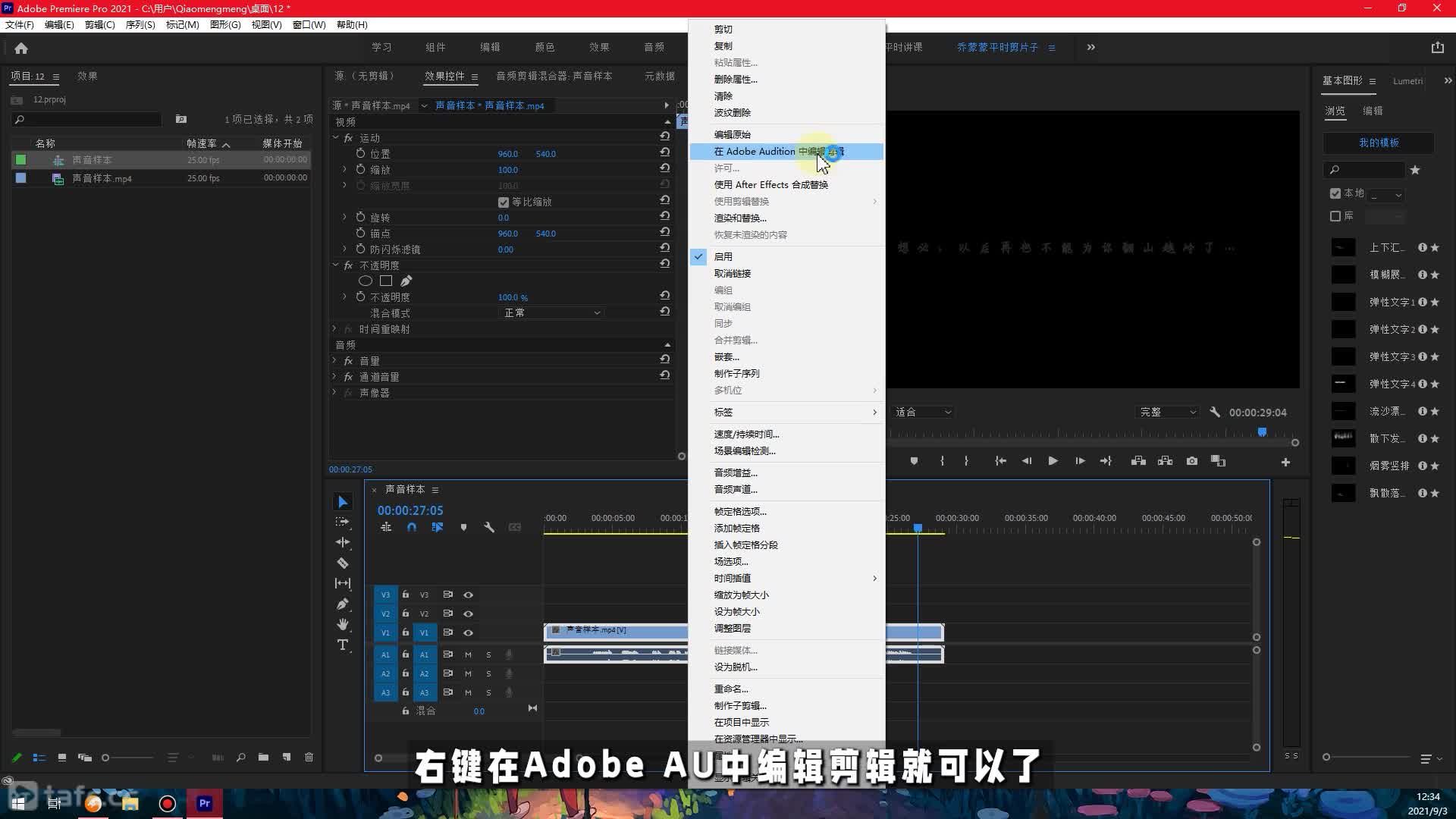
Task: Collapse the Motion effect group
Action: [335, 137]
